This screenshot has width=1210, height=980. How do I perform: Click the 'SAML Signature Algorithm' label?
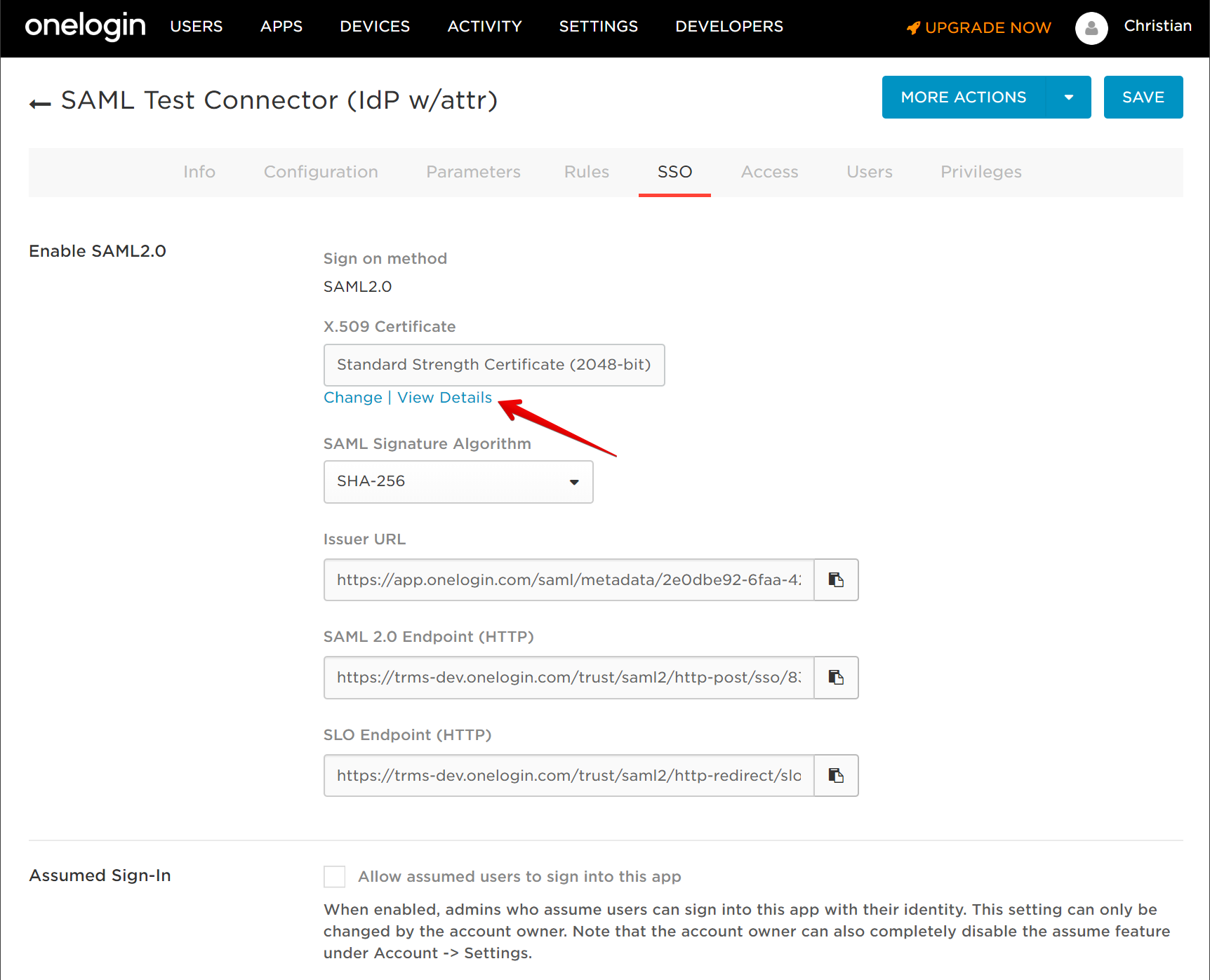pos(427,444)
